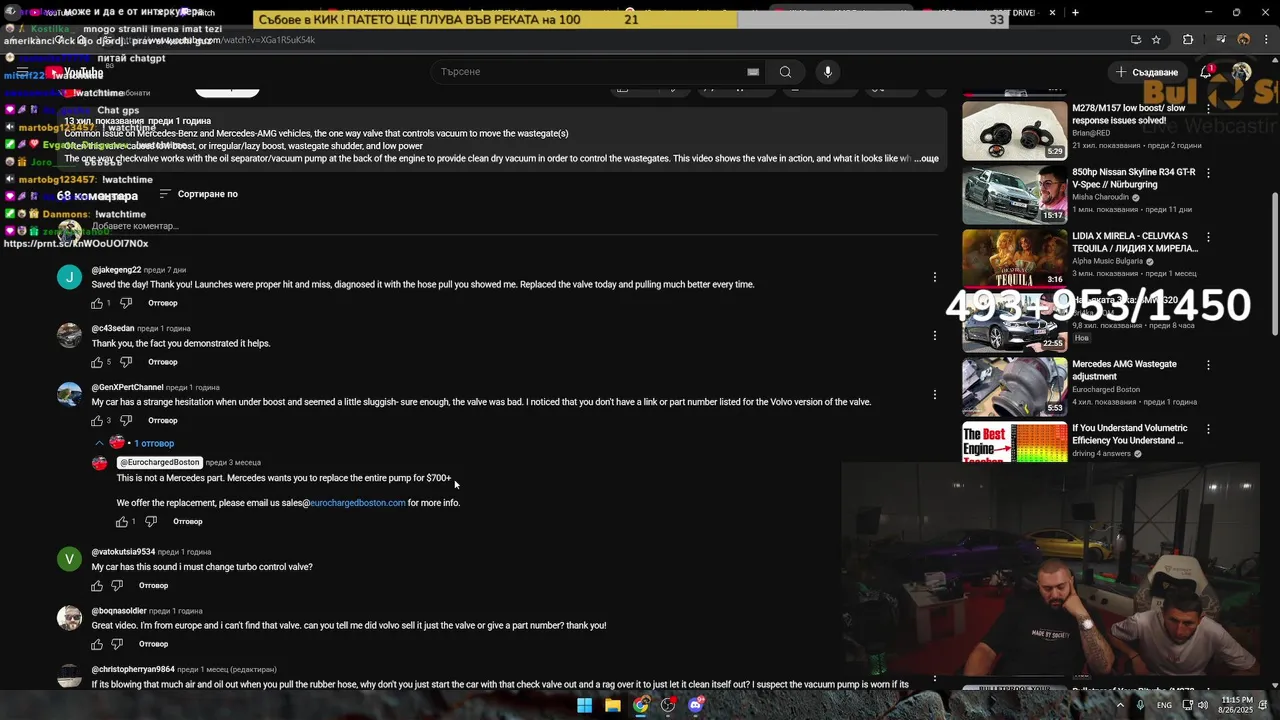Screen dimensions: 1280x720
Task: Open options for M278/M157 low boost video
Action: (1208, 108)
